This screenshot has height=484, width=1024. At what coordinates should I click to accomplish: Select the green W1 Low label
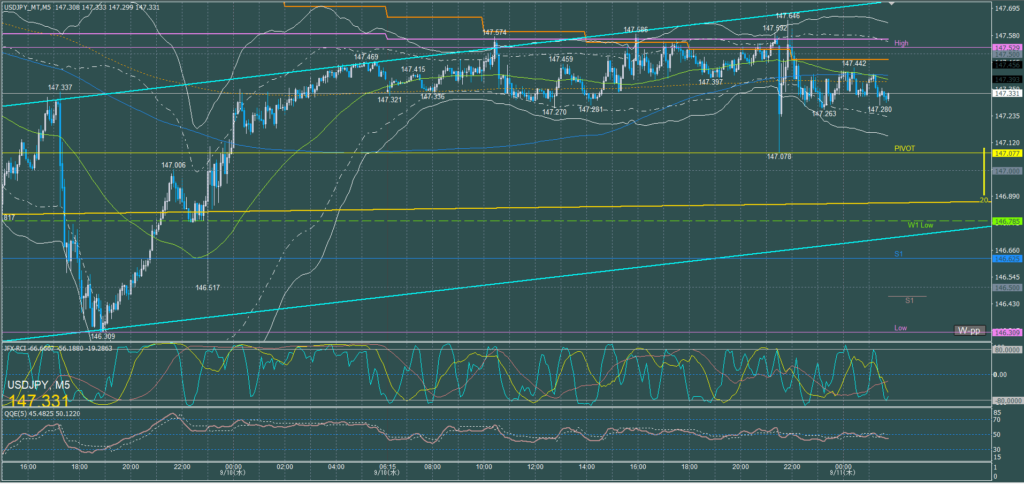click(x=920, y=223)
